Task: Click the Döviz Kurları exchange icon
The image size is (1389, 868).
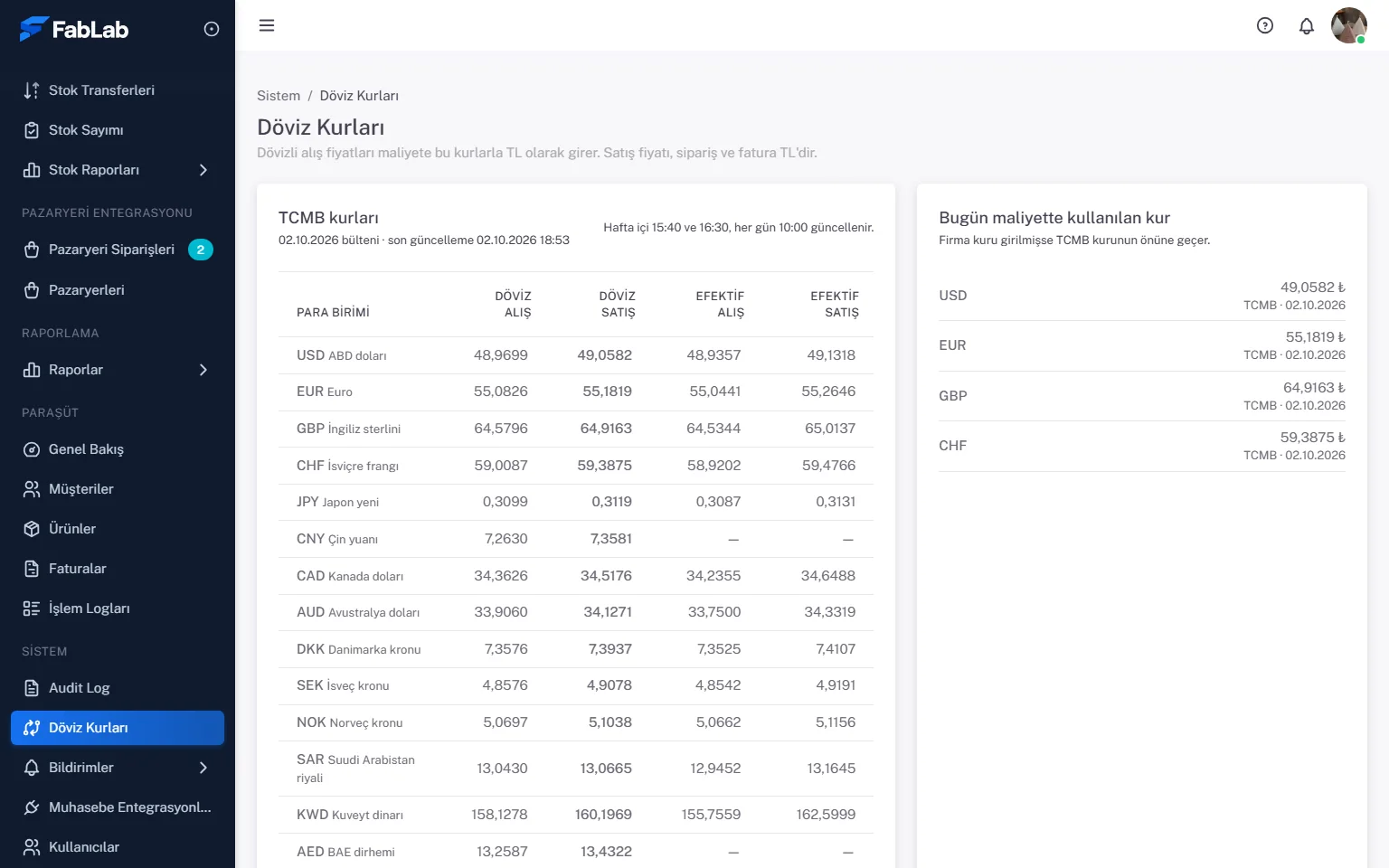Action: pos(32,728)
